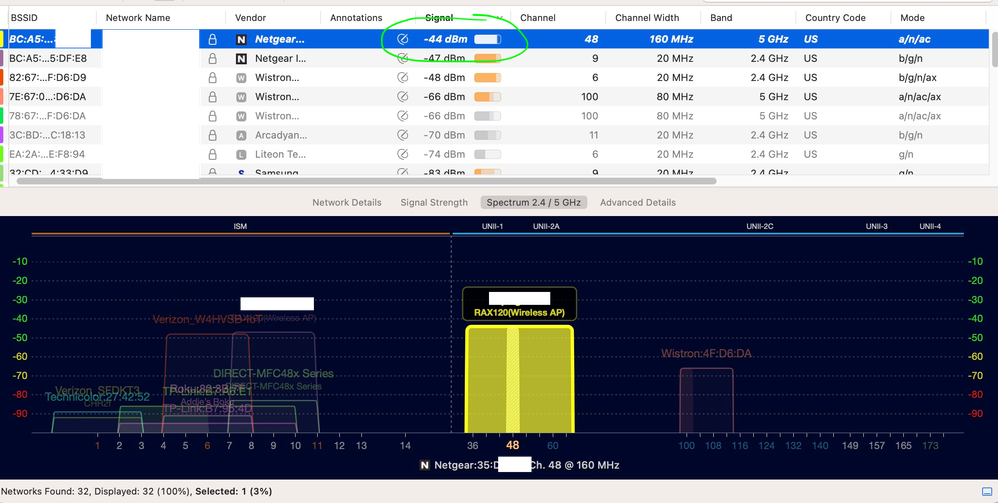Click the lock icon in the 3C:BD:...C:18:13 row
The image size is (998, 503).
click(213, 135)
